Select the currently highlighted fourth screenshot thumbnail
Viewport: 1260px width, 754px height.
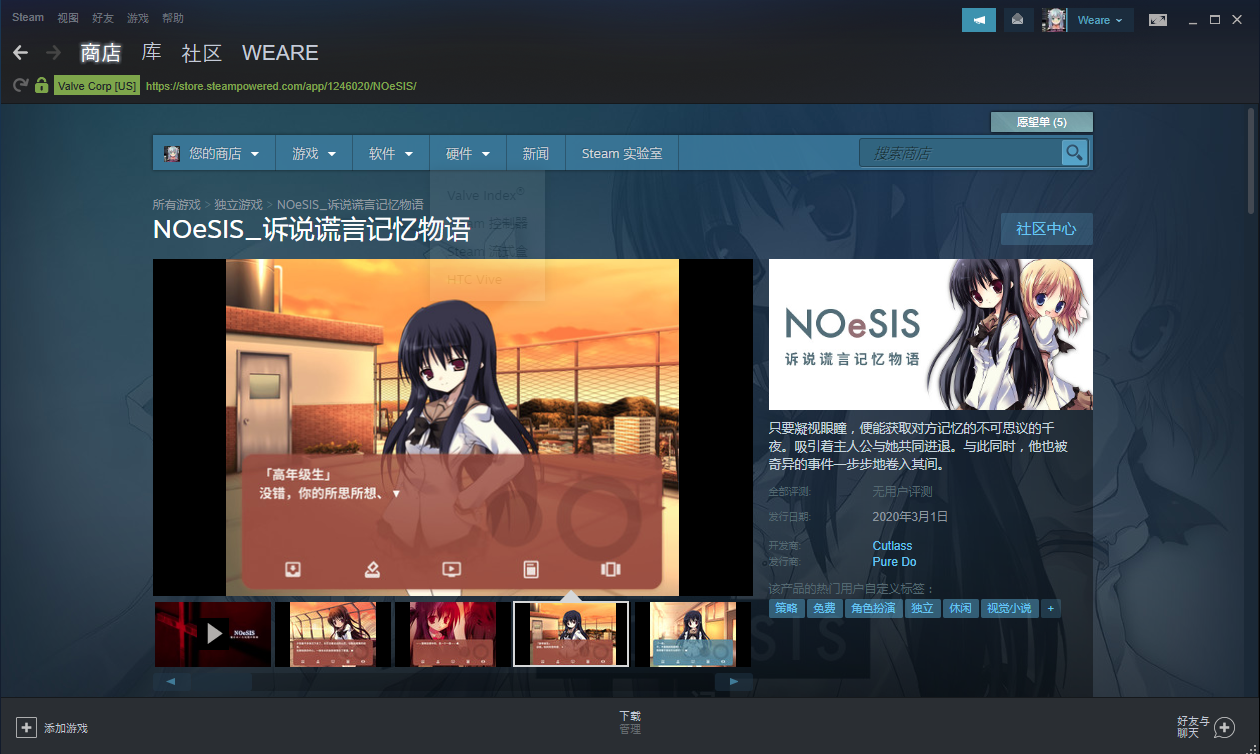coord(571,634)
